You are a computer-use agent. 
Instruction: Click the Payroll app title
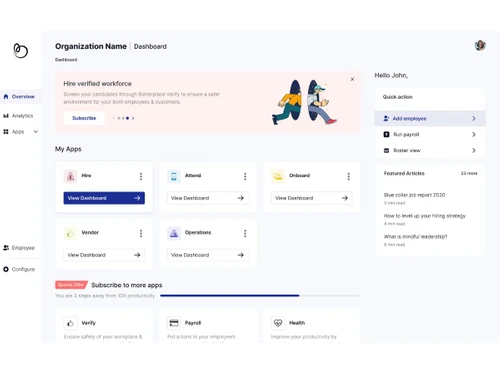click(x=193, y=323)
